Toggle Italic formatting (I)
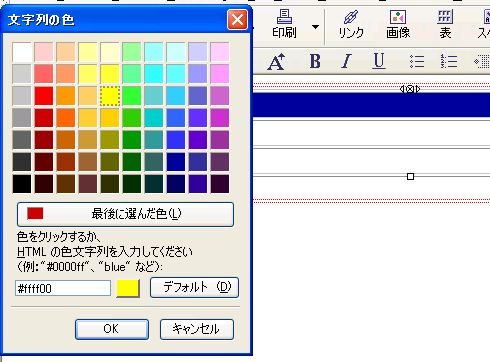 click(347, 61)
